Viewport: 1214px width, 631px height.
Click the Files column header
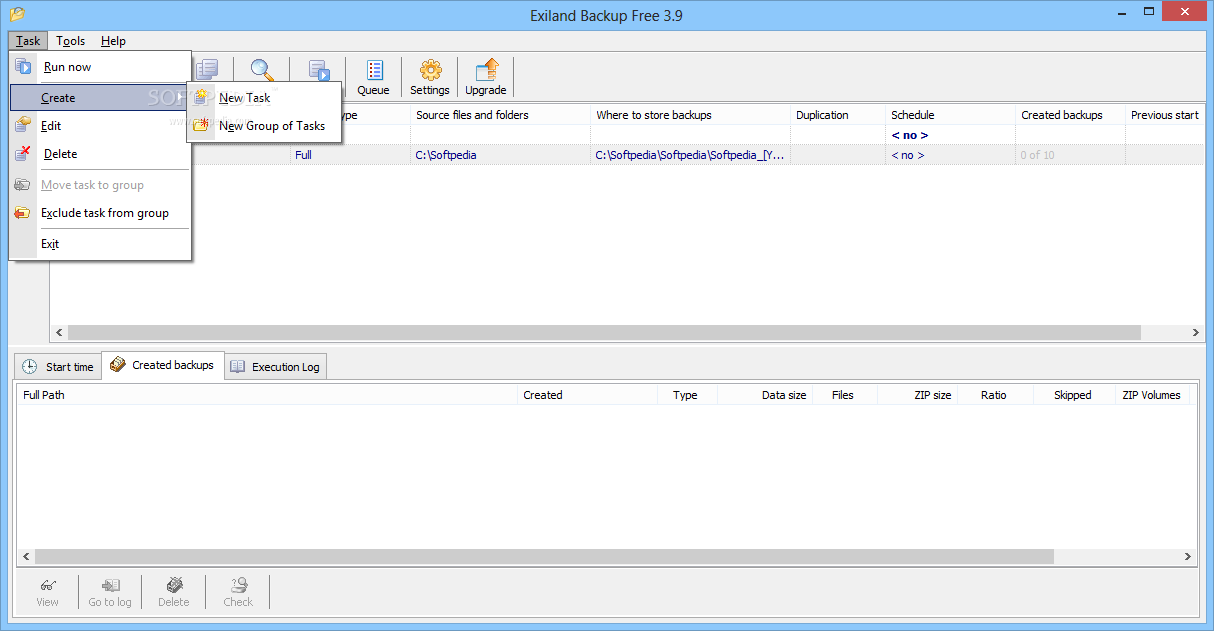coord(845,395)
